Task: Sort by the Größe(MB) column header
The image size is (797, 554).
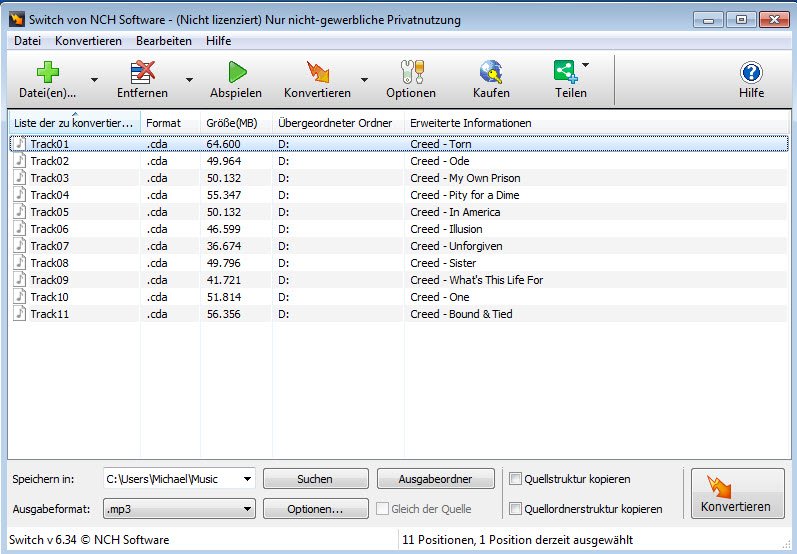Action: coord(229,123)
